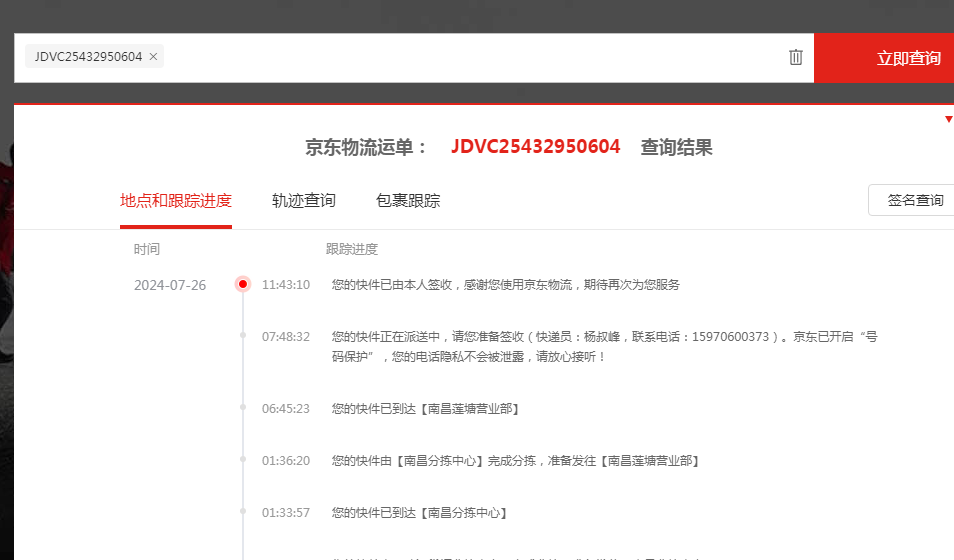The image size is (954, 560).
Task: Click the 京东物流运单 heading label
Action: click(366, 147)
